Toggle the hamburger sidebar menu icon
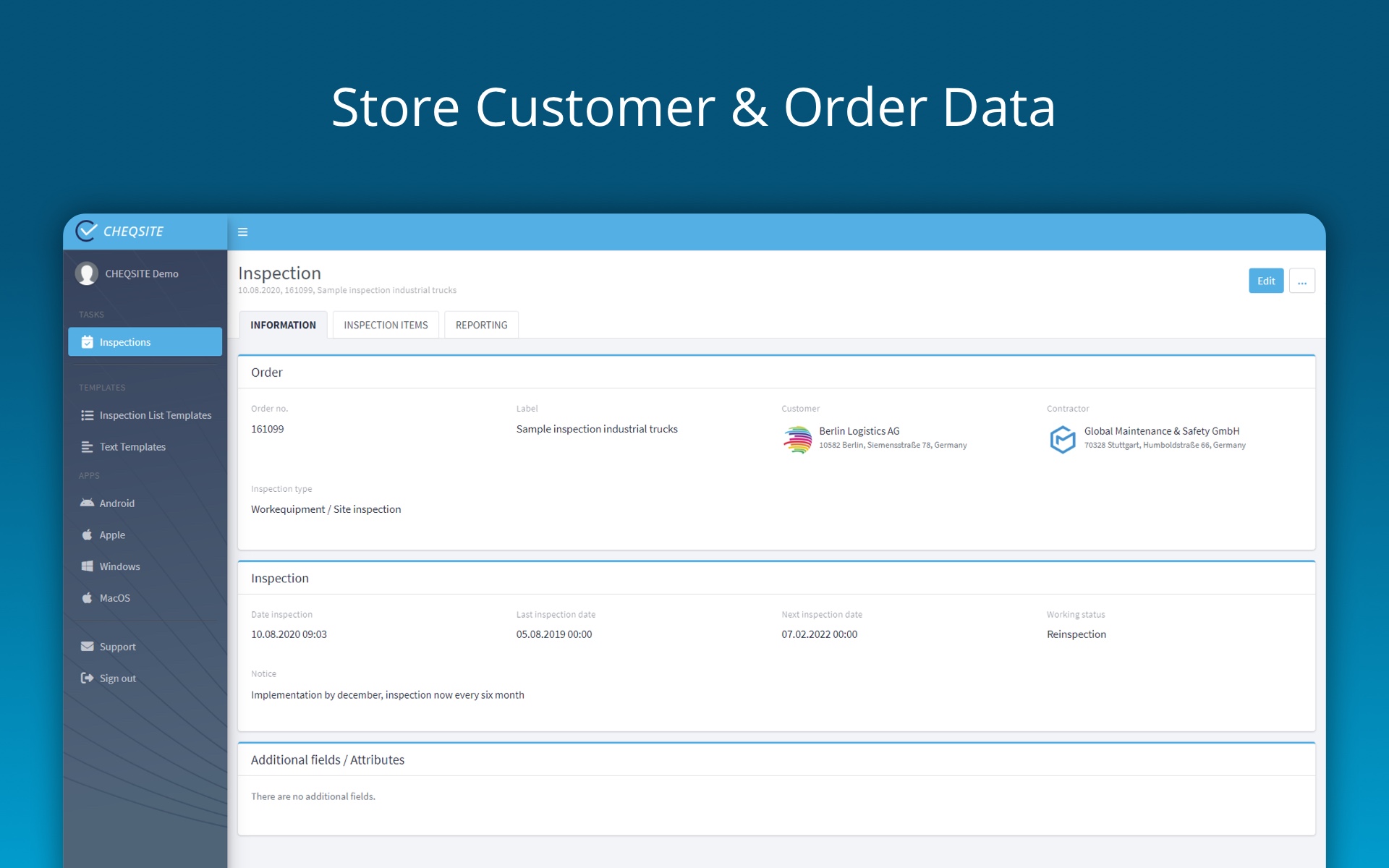The image size is (1389, 868). pos(243,232)
